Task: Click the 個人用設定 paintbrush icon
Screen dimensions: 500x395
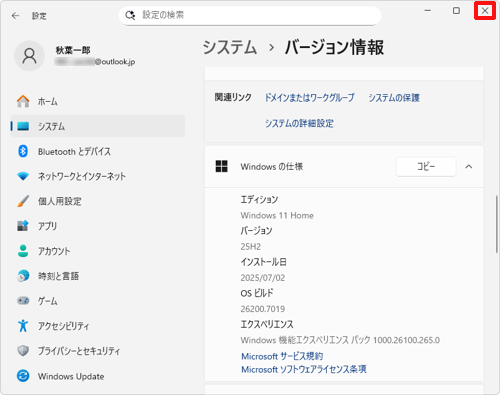Action: [x=23, y=201]
